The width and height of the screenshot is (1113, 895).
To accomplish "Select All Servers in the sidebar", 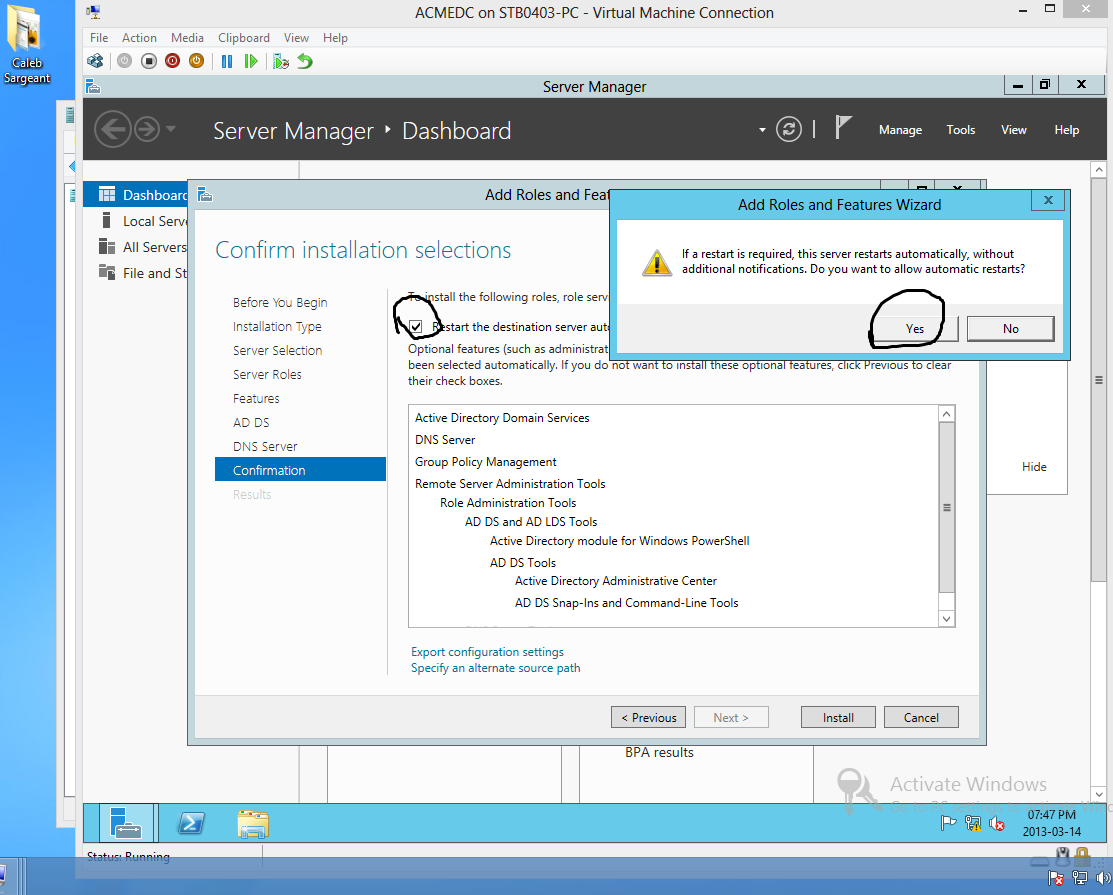I will click(136, 247).
